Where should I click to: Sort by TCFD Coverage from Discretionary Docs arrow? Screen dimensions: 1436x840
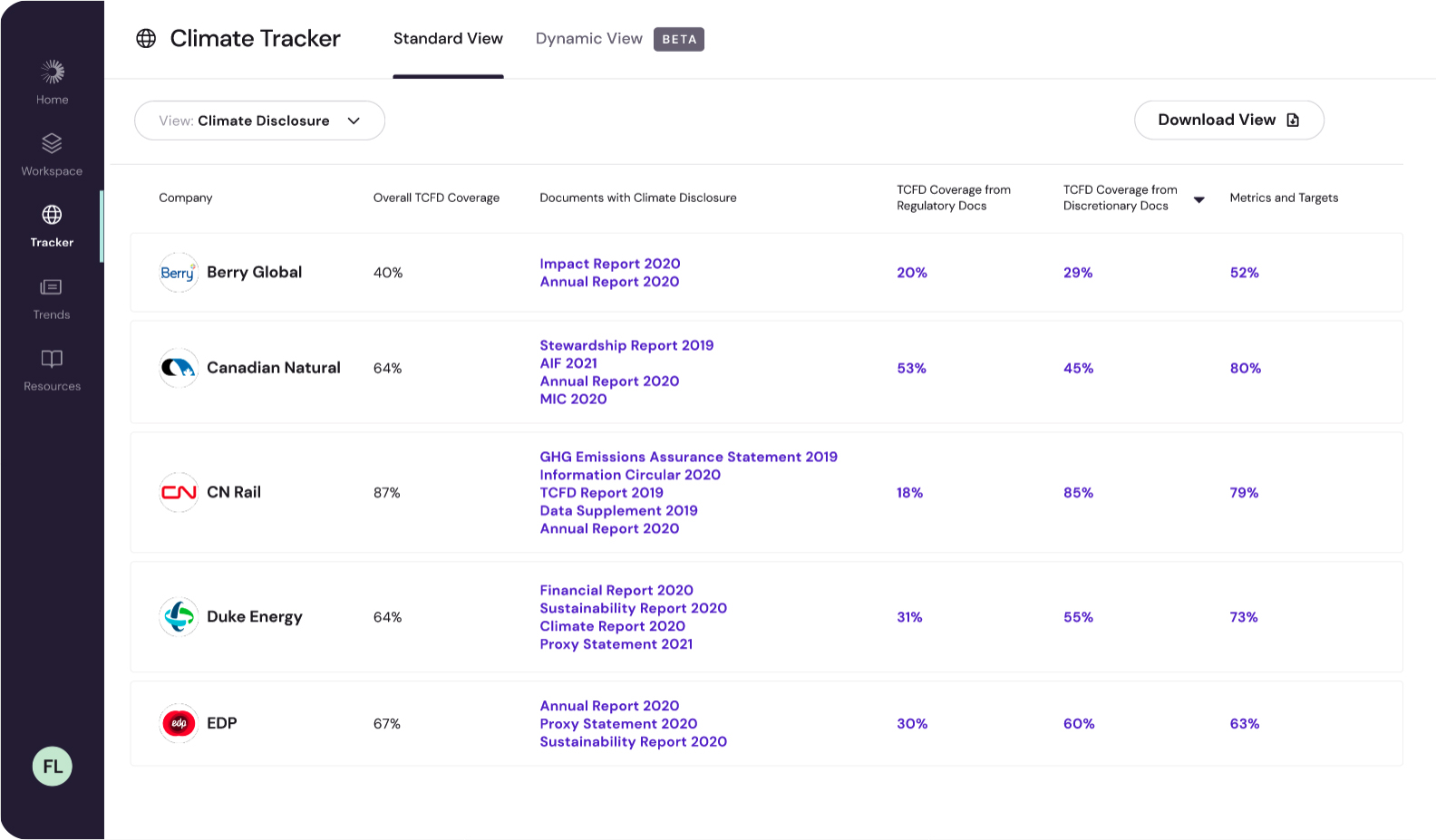[x=1198, y=199]
